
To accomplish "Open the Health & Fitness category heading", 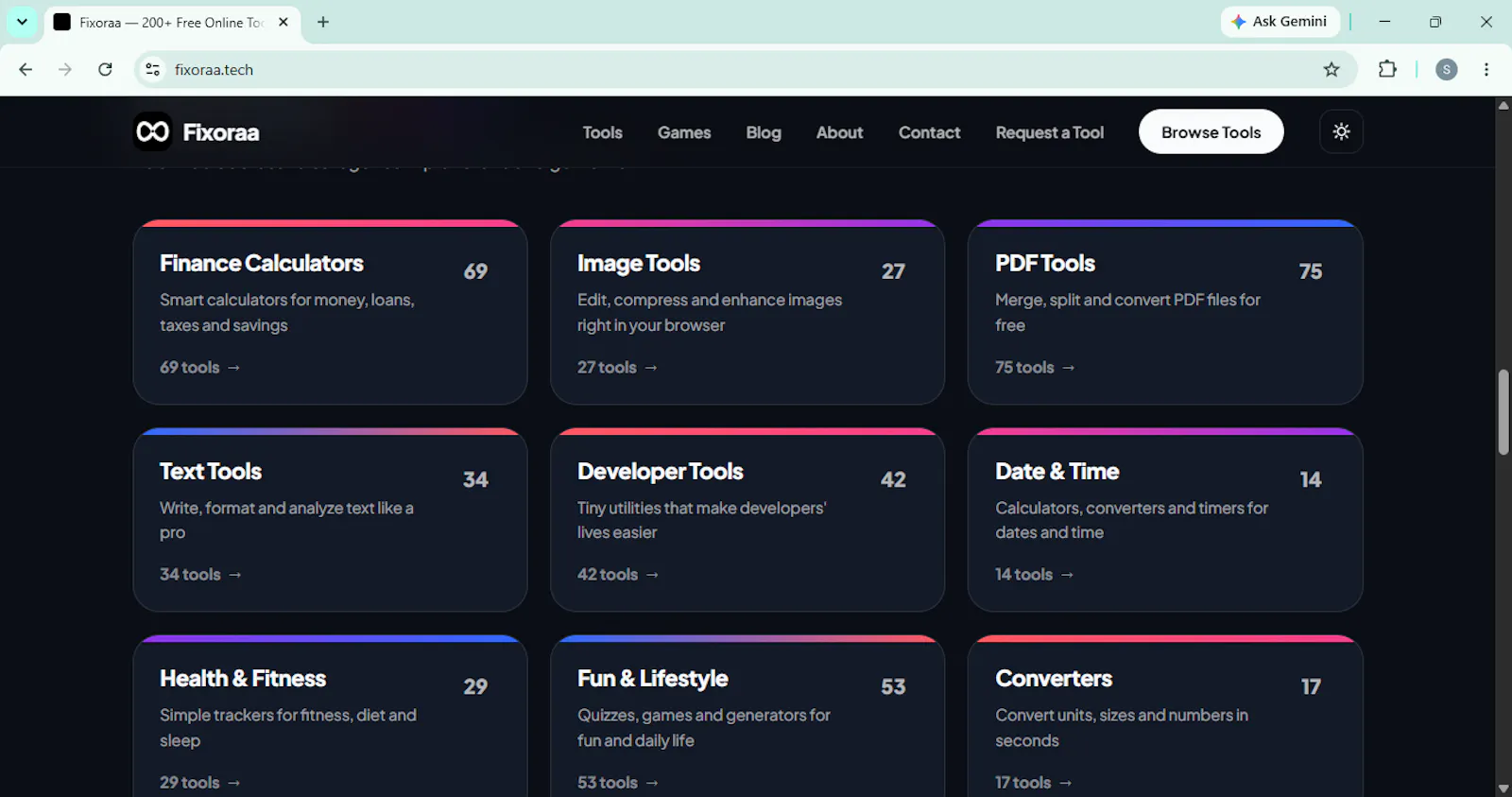I will [x=243, y=678].
